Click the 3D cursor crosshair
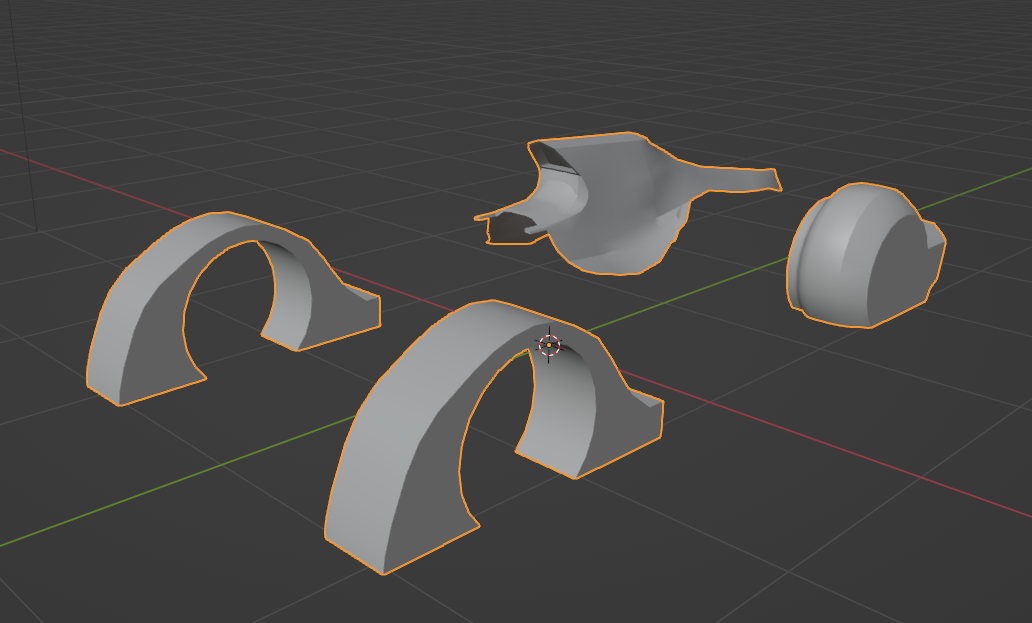Image resolution: width=1032 pixels, height=623 pixels. click(549, 345)
